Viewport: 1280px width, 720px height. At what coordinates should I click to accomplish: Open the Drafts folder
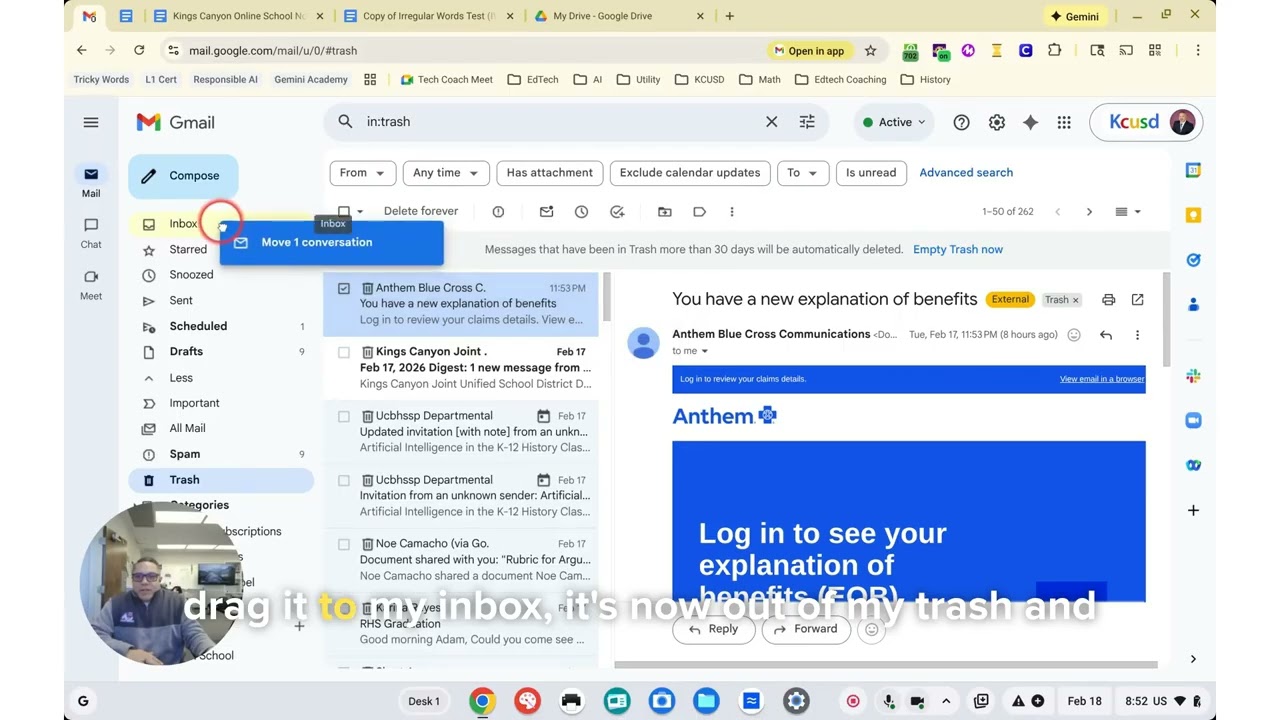click(186, 352)
